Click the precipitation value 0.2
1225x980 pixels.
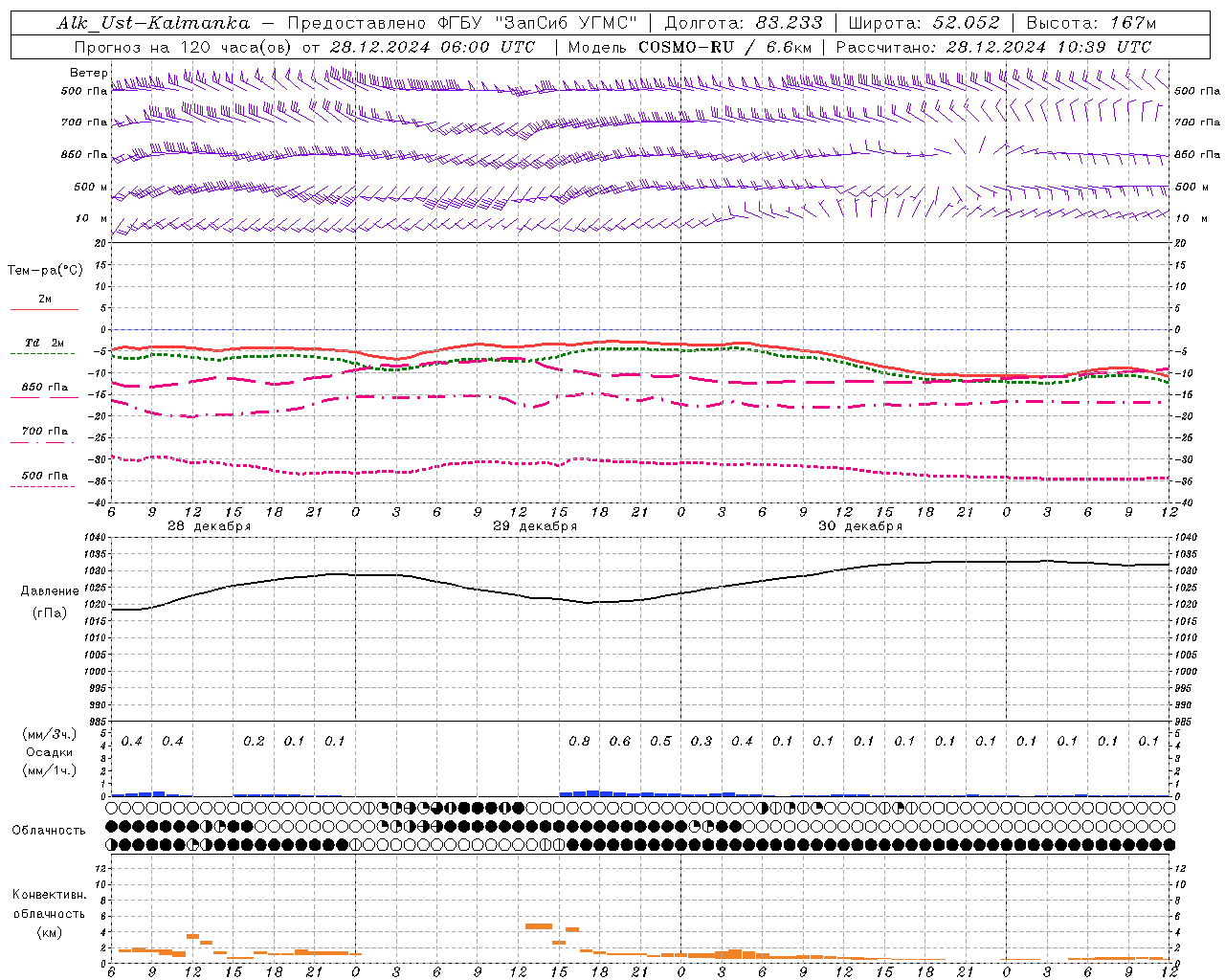[x=254, y=742]
